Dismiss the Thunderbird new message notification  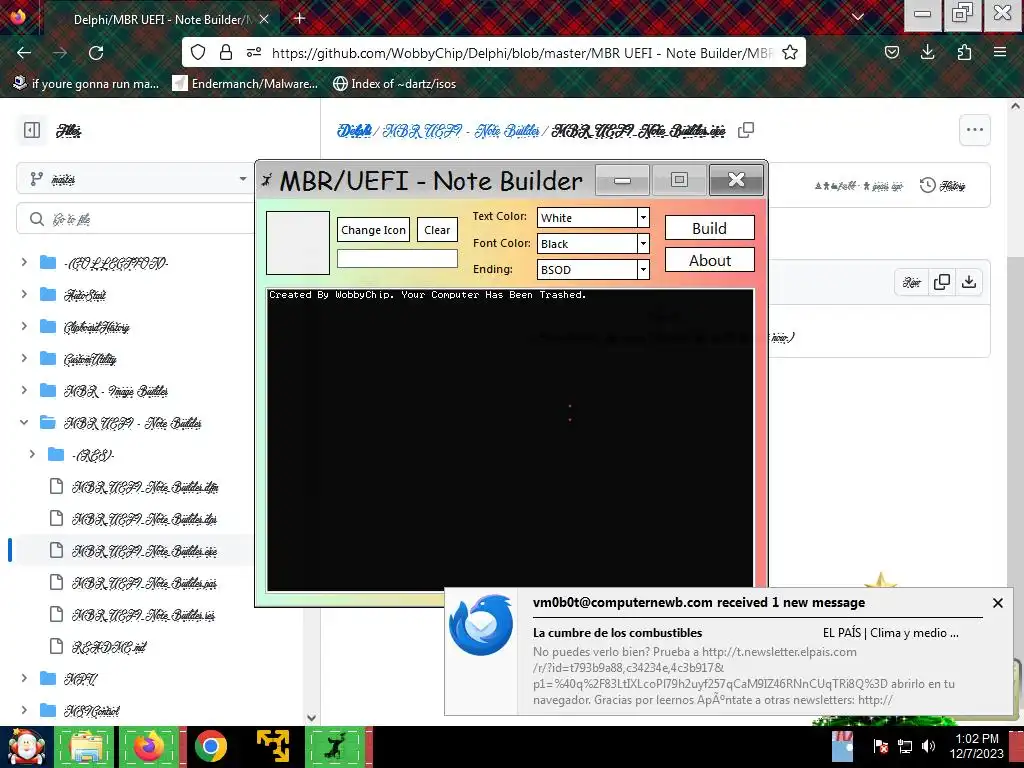(x=998, y=603)
